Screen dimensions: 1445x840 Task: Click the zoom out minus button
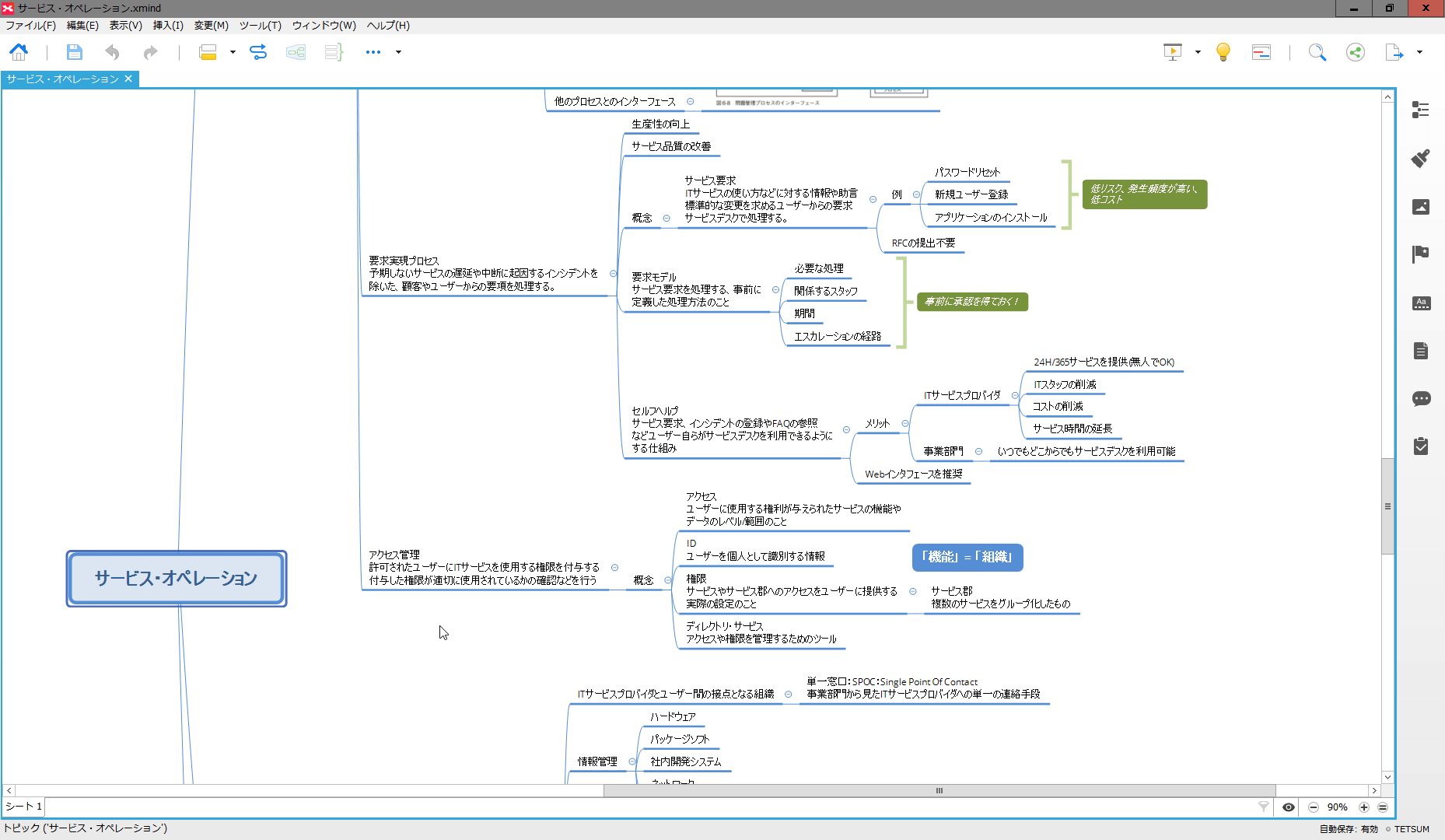[x=1314, y=807]
